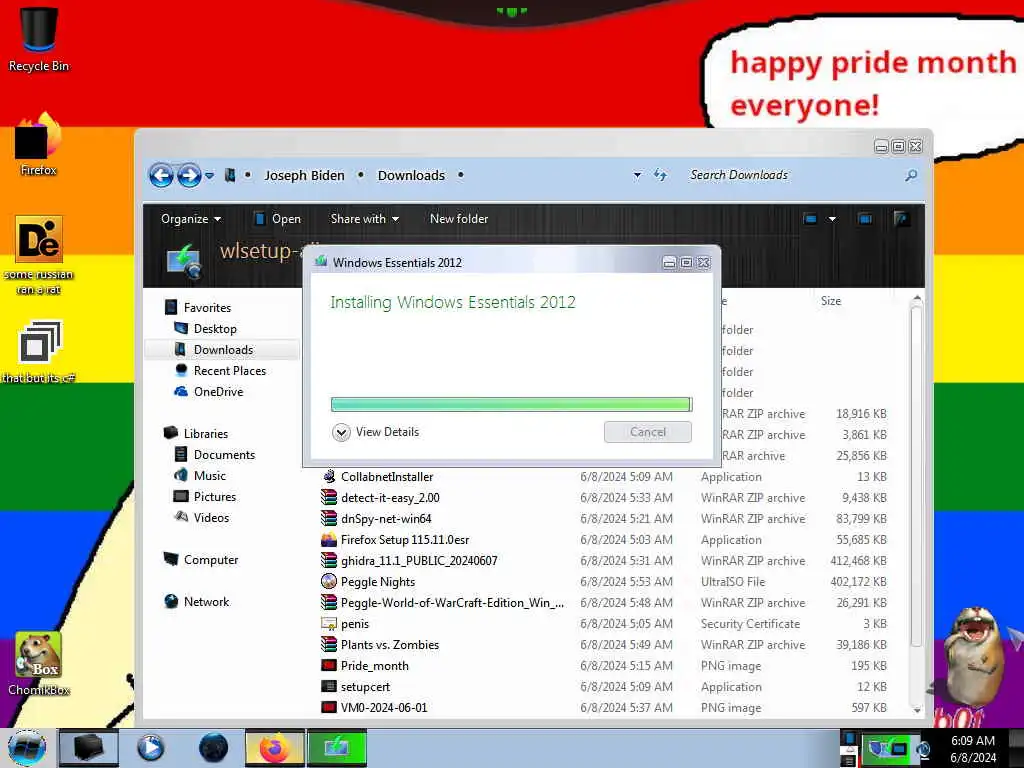Click the search magnifier icon
This screenshot has height=768, width=1024.
[x=911, y=175]
